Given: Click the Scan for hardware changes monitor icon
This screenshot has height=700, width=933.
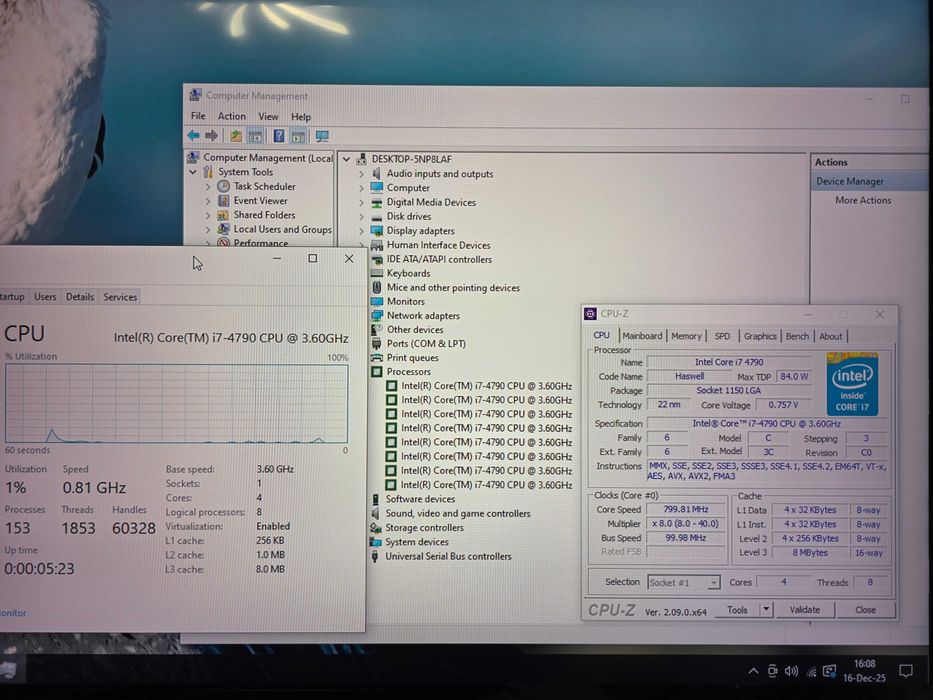Looking at the screenshot, I should (322, 136).
